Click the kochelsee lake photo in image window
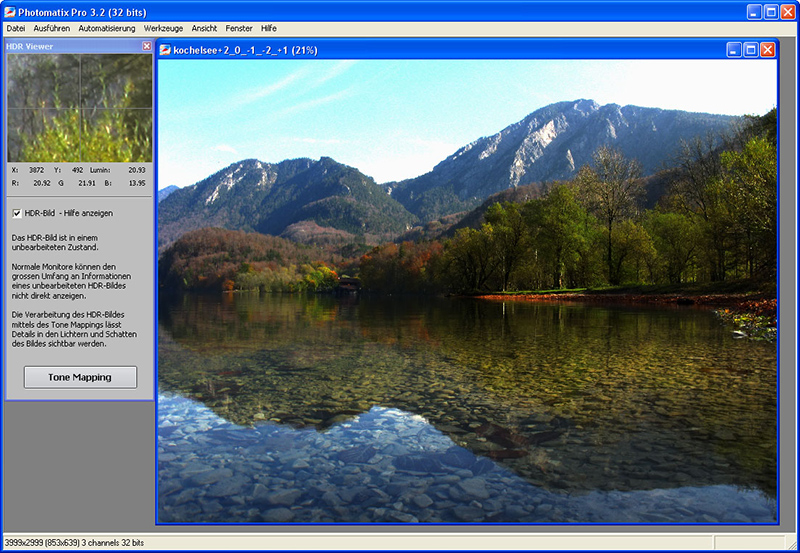This screenshot has width=800, height=553. [467, 291]
